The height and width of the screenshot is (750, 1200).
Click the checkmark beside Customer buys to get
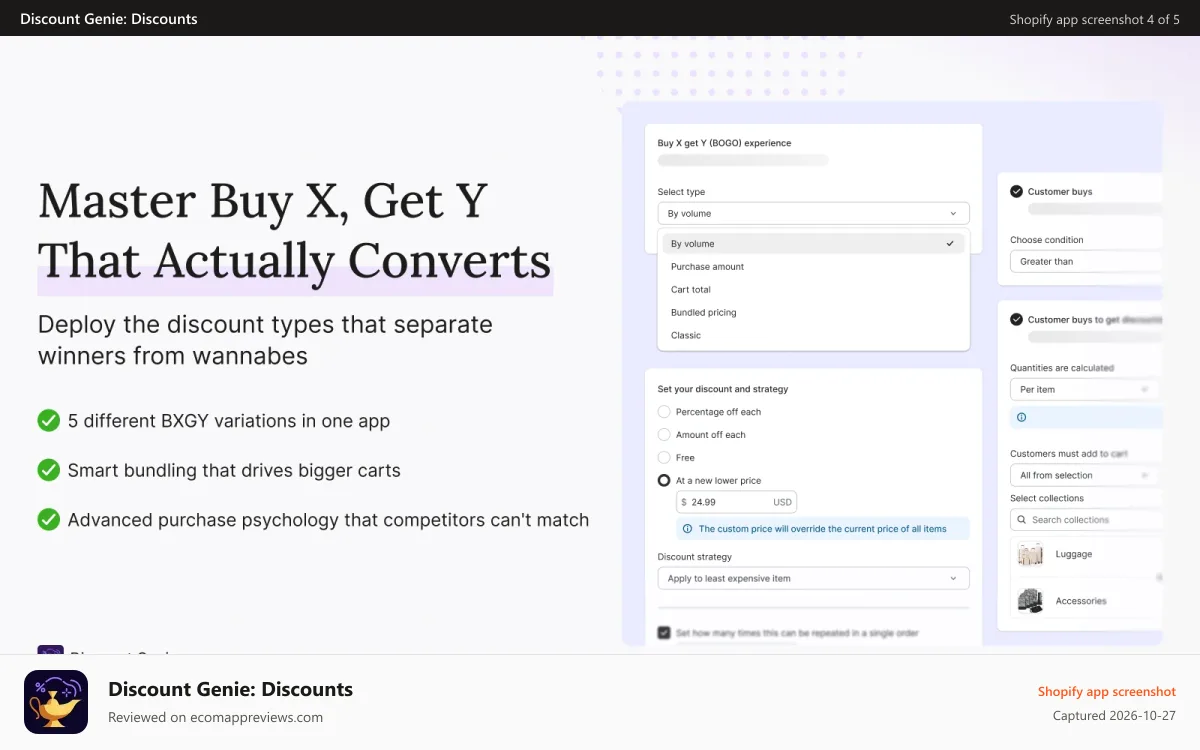(x=1016, y=319)
